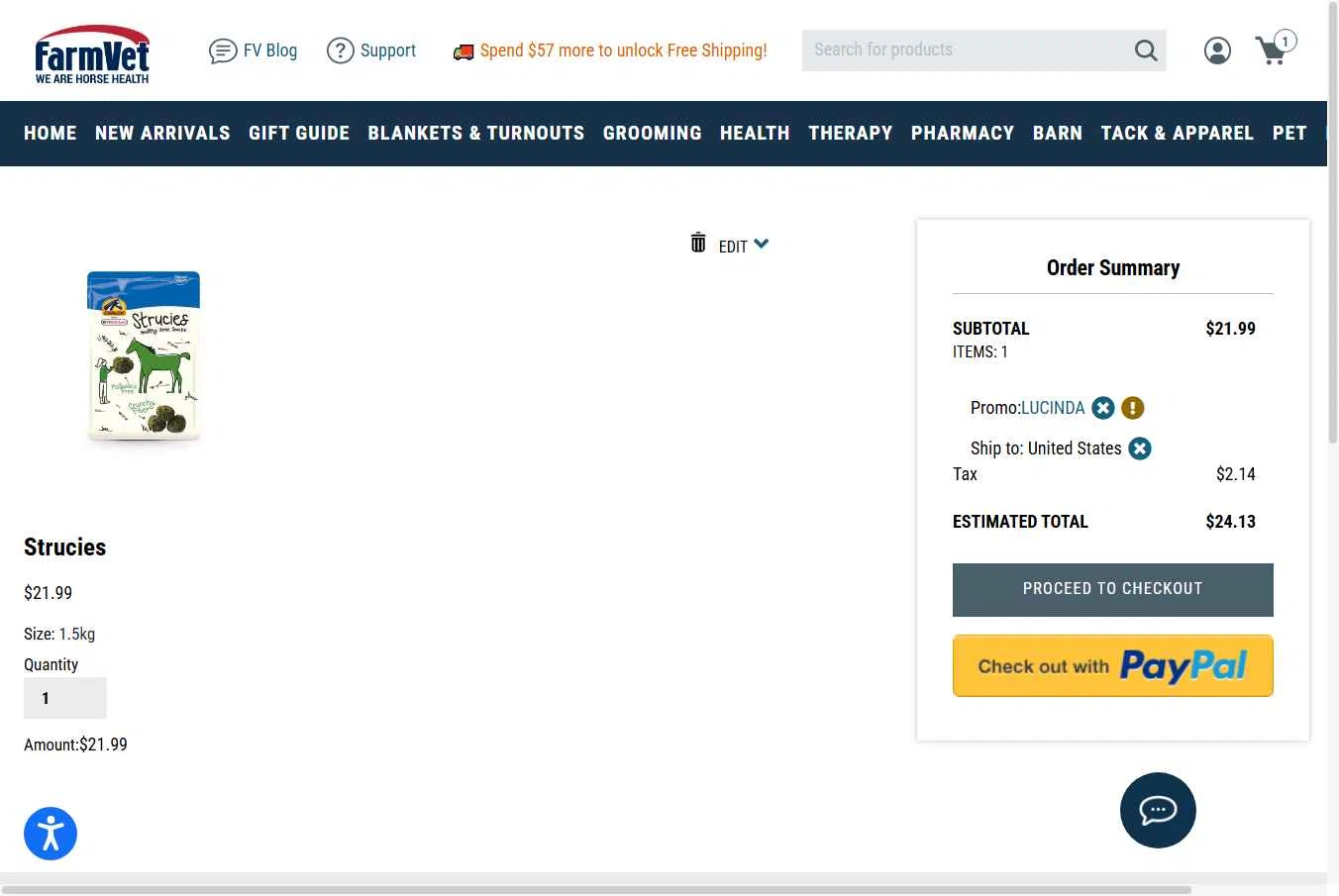Open the PHARMACY menu
Image resolution: width=1339 pixels, height=896 pixels.
963,133
